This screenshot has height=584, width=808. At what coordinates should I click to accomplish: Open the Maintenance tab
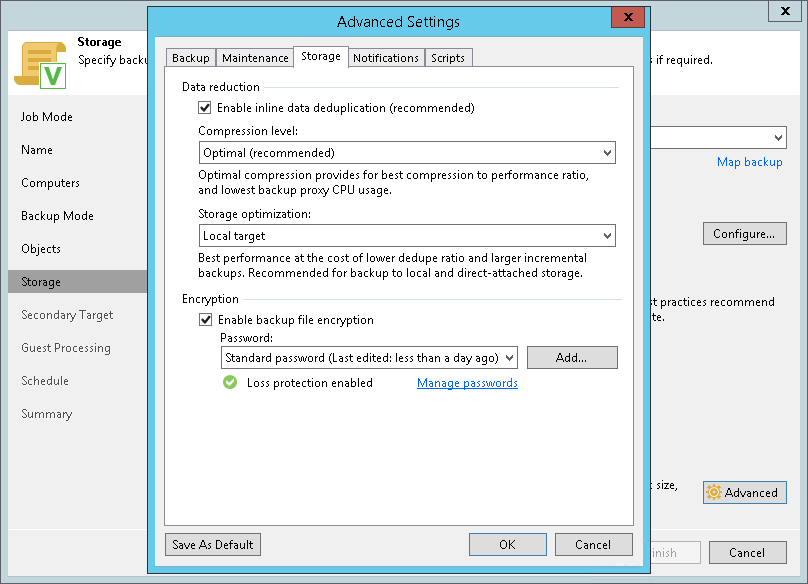point(255,58)
